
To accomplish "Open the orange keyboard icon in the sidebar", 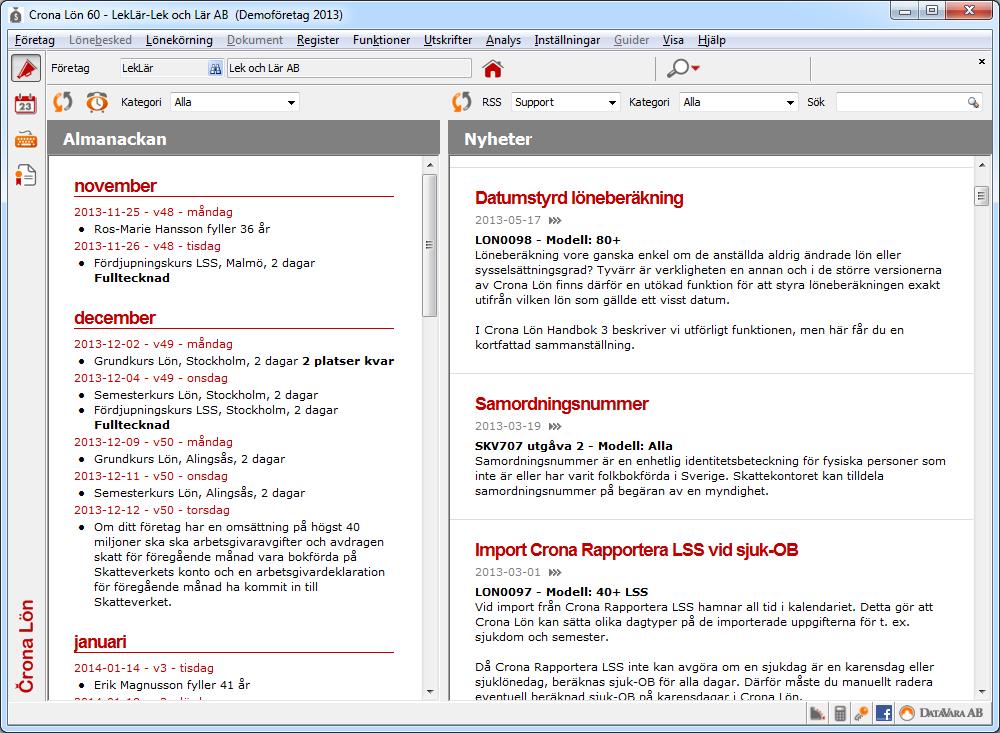I will [26, 139].
